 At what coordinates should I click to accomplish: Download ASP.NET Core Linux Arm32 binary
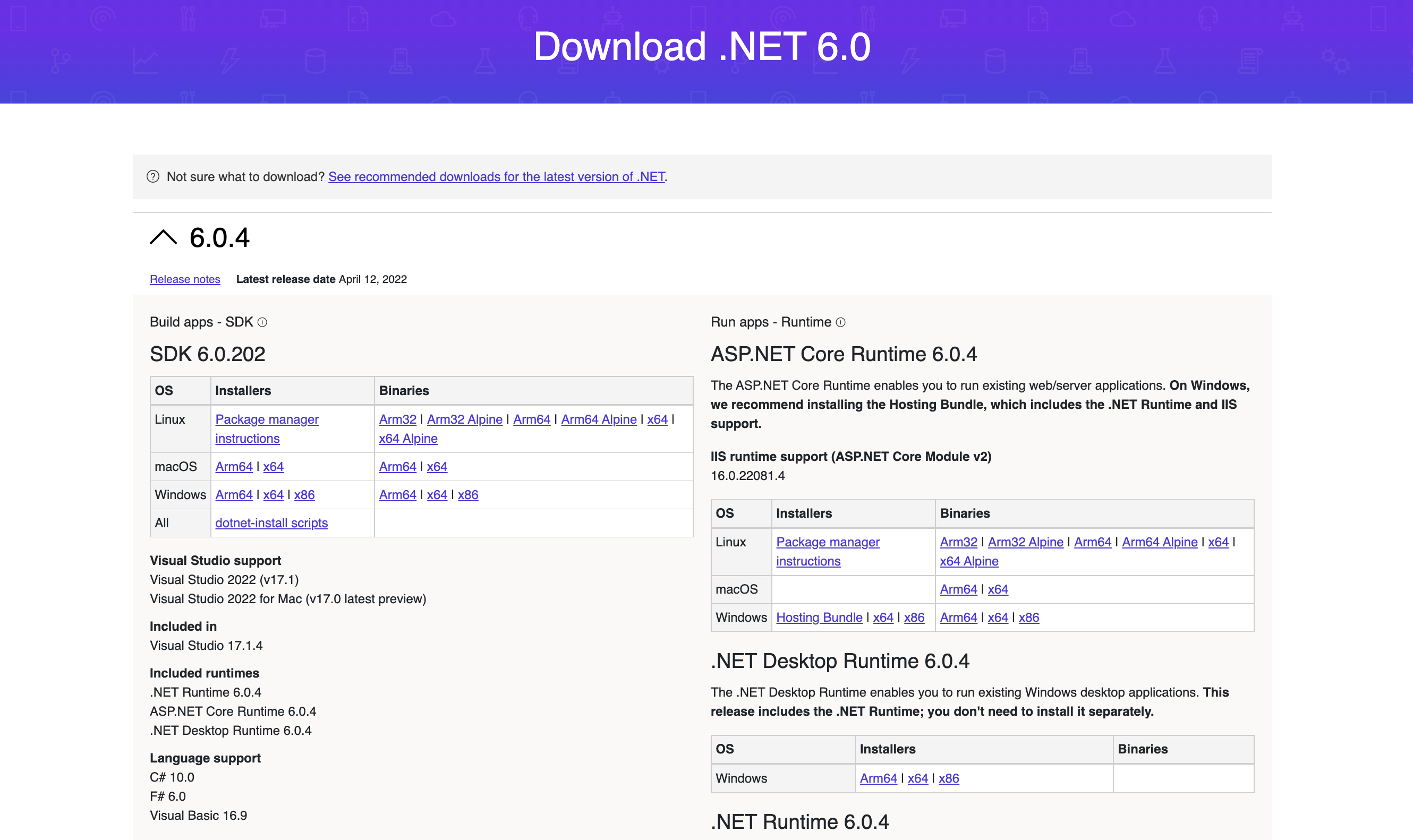pos(958,542)
